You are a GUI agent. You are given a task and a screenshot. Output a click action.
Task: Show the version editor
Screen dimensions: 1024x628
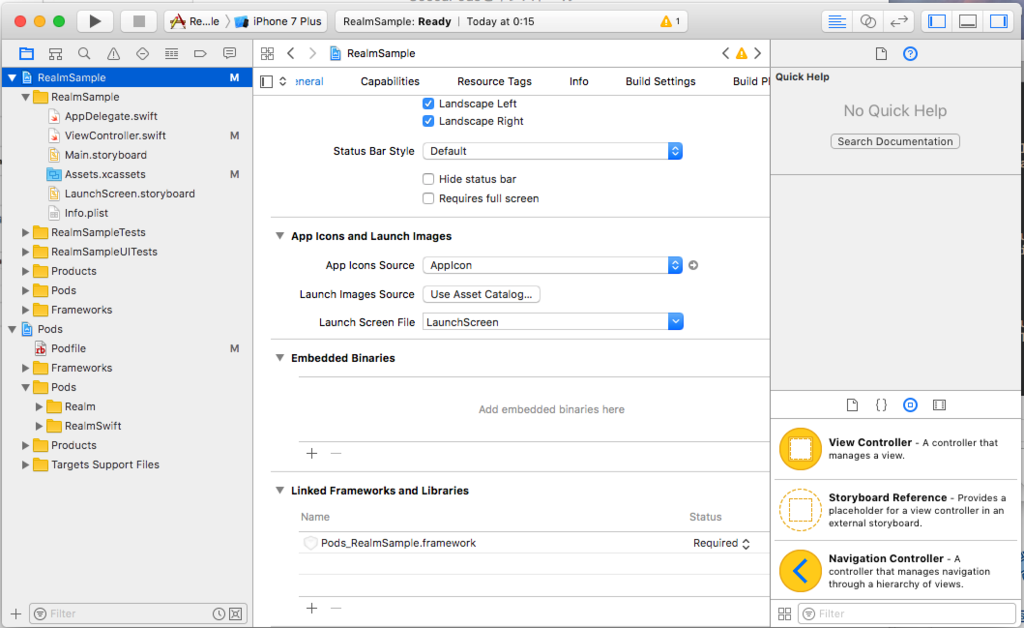[899, 22]
